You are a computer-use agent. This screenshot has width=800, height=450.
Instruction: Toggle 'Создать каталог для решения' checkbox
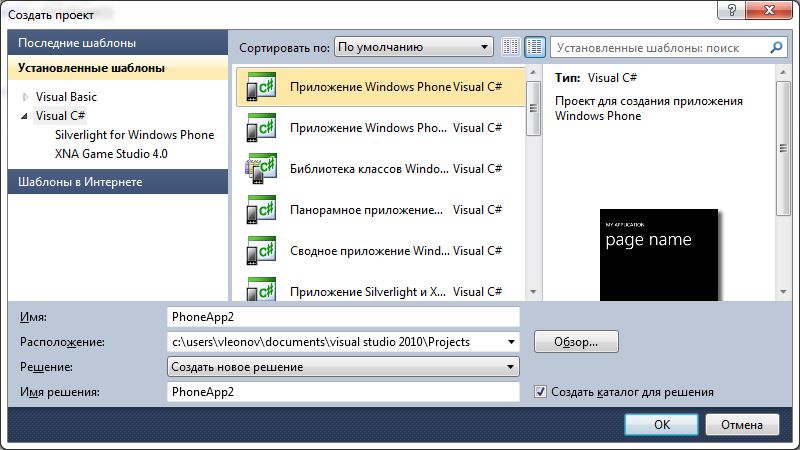pyautogui.click(x=540, y=392)
